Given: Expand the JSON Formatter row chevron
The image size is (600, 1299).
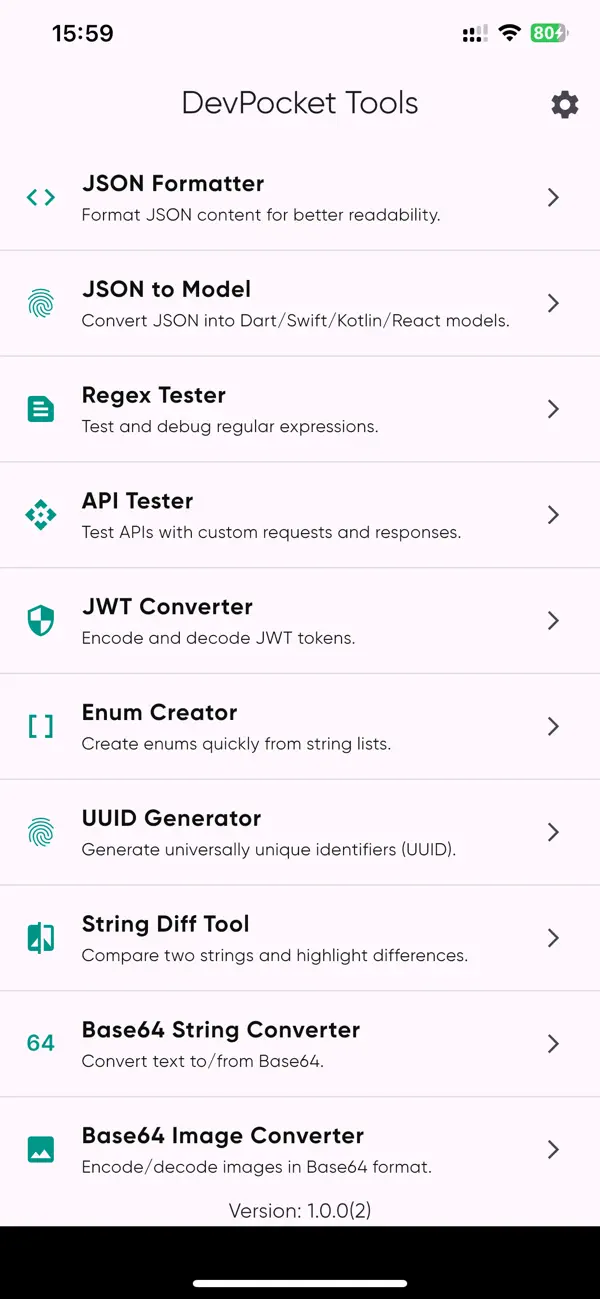Looking at the screenshot, I should click(553, 197).
